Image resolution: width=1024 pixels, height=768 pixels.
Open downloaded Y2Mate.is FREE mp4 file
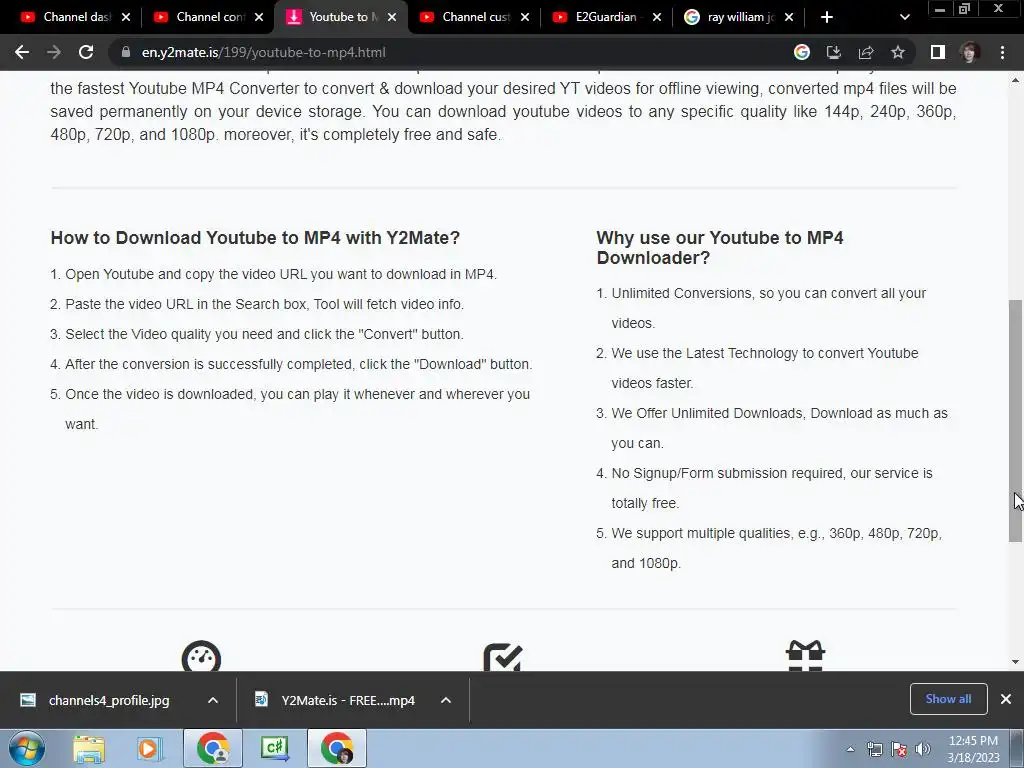(336, 700)
